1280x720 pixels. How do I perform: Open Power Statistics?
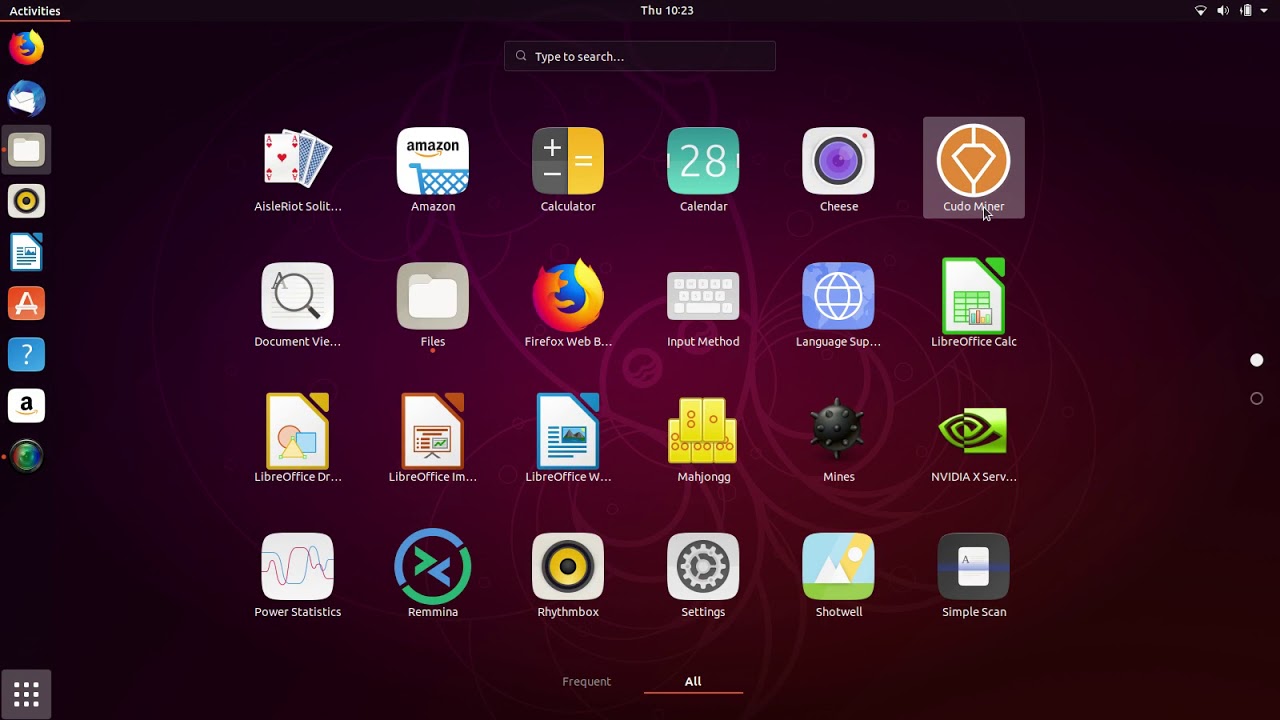point(297,573)
